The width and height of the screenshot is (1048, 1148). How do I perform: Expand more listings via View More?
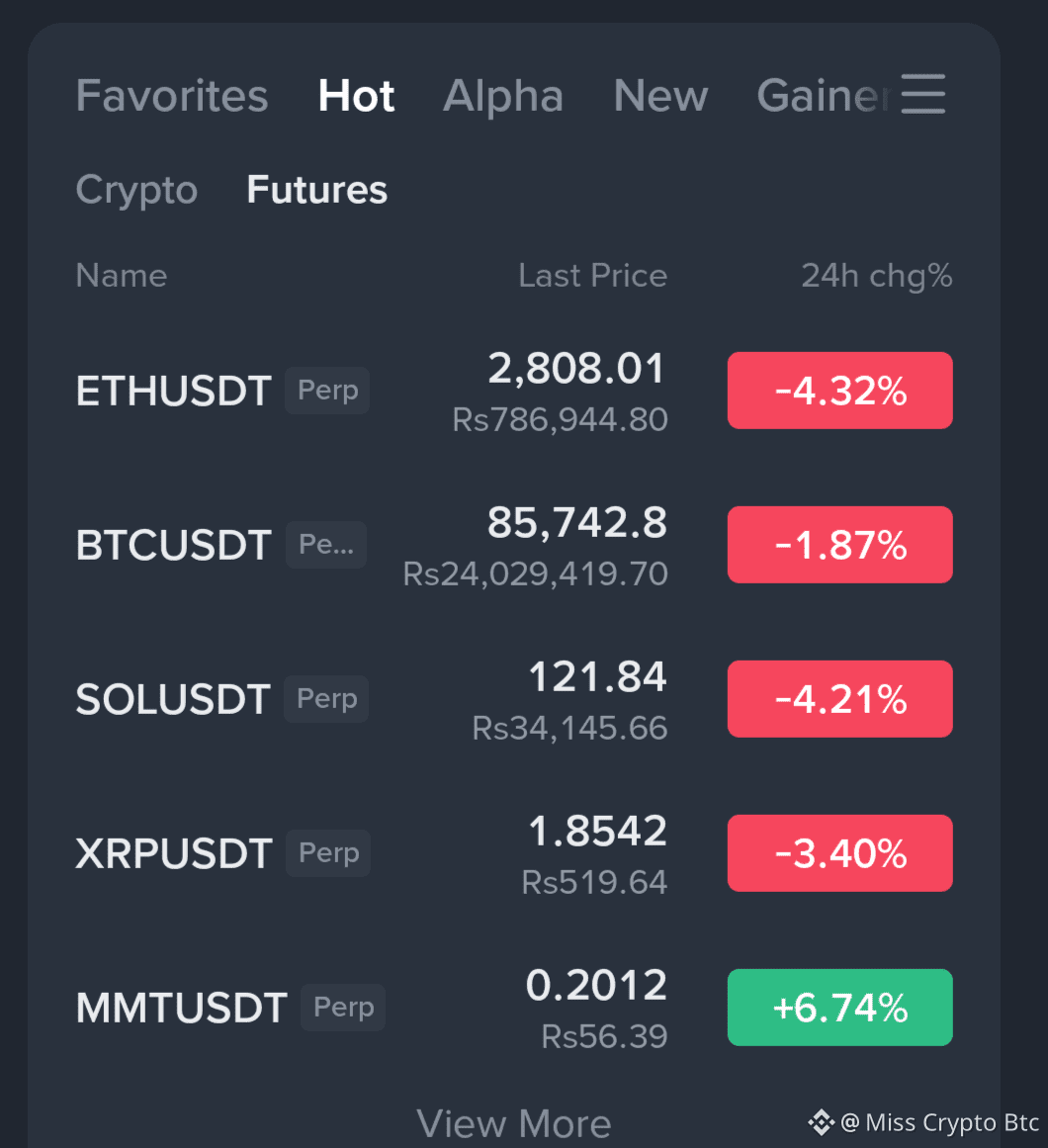(514, 1122)
